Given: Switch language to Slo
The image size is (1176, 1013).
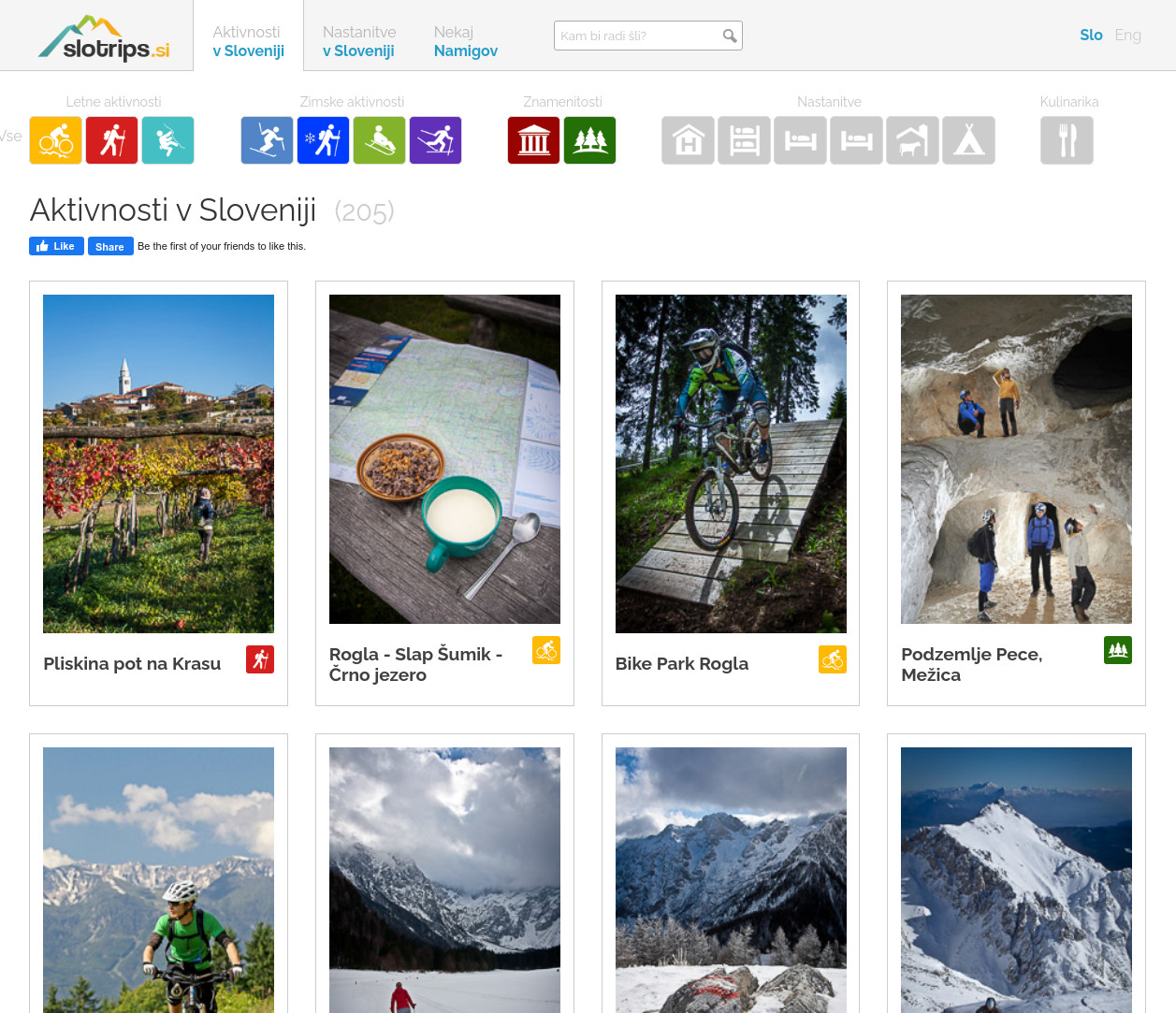Looking at the screenshot, I should click(1091, 36).
